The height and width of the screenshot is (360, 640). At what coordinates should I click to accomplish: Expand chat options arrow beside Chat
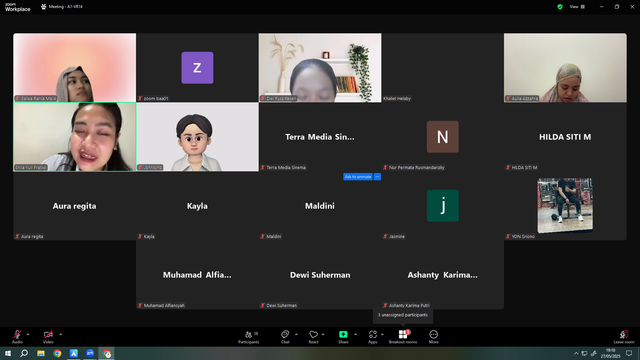(x=296, y=334)
